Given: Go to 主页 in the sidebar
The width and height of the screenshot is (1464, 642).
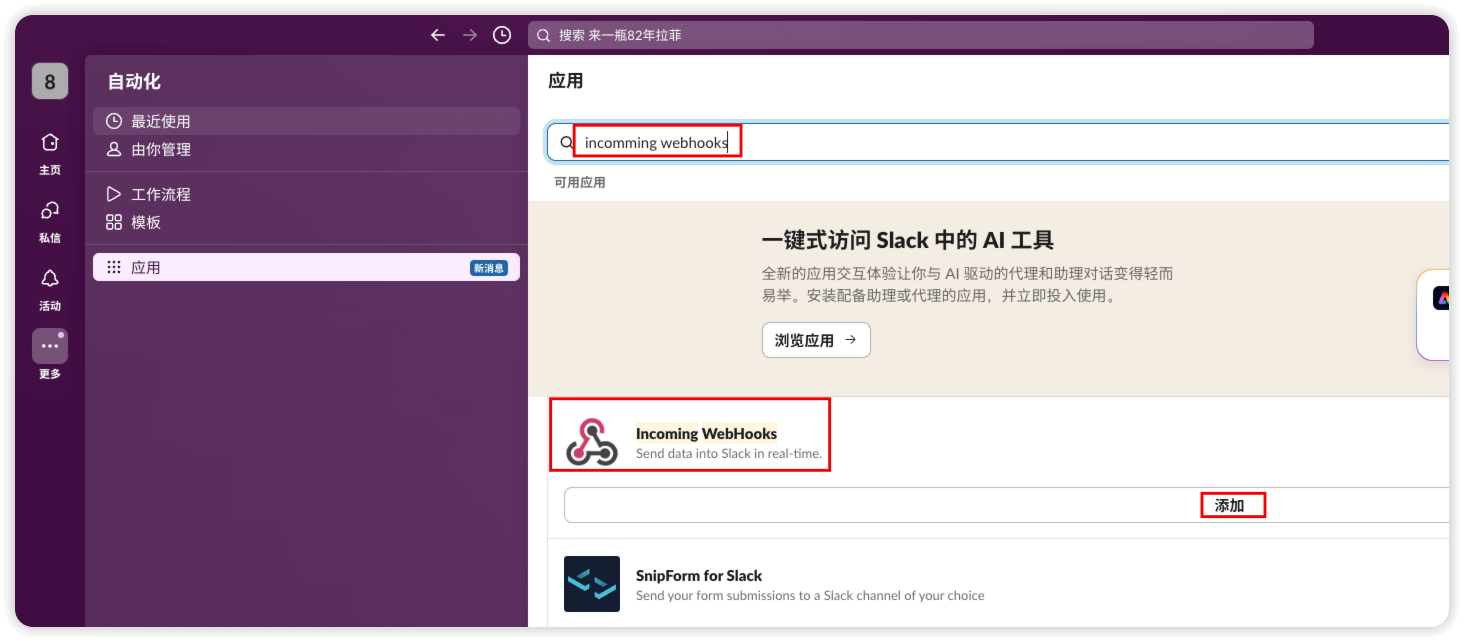Looking at the screenshot, I should tap(50, 153).
